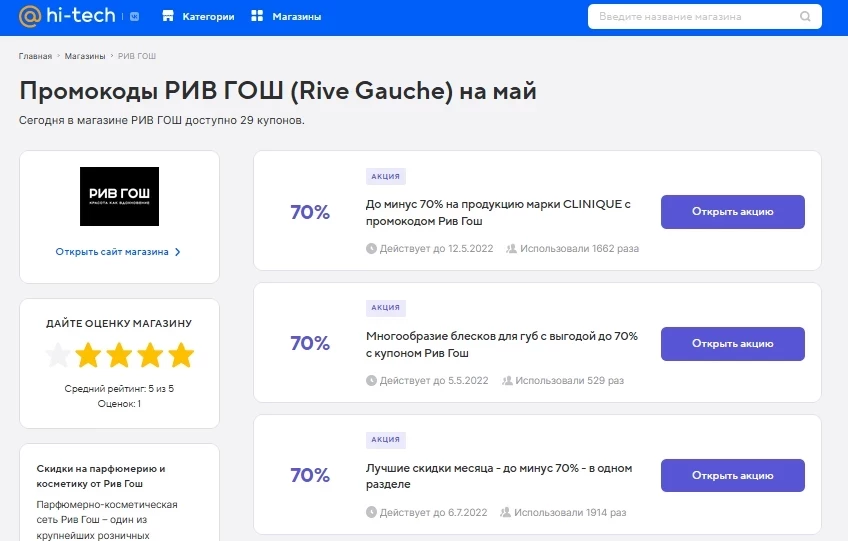Screen dimensions: 848x541
Task: Click 70% label on lip gloss offer
Action: [310, 343]
